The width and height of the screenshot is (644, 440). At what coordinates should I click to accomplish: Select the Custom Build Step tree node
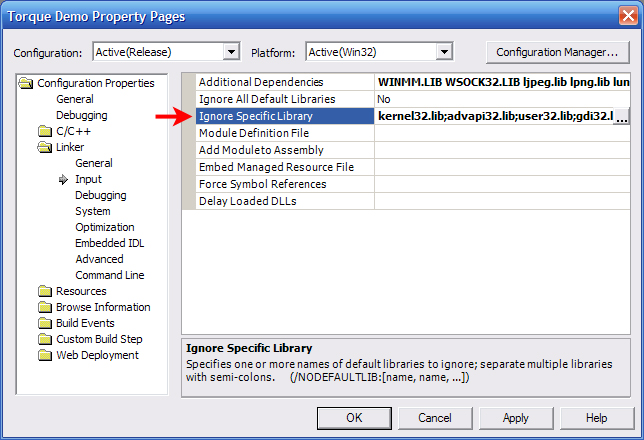pyautogui.click(x=99, y=339)
